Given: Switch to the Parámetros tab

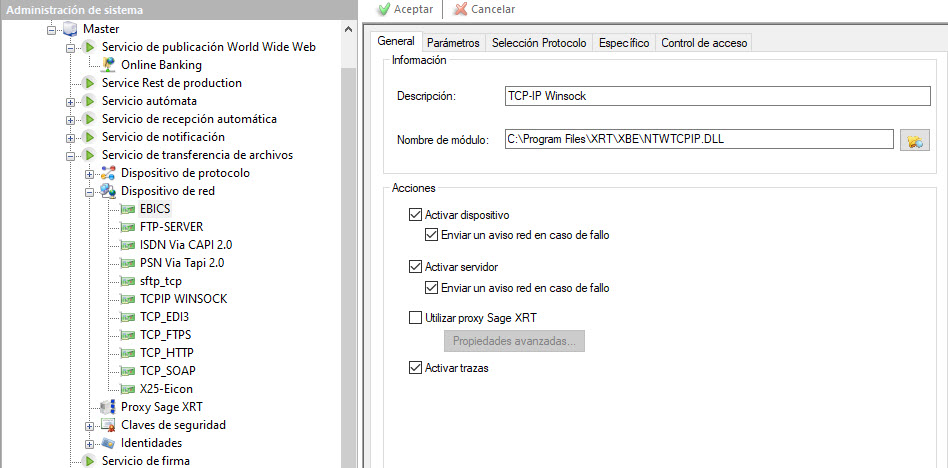Looking at the screenshot, I should click(453, 43).
